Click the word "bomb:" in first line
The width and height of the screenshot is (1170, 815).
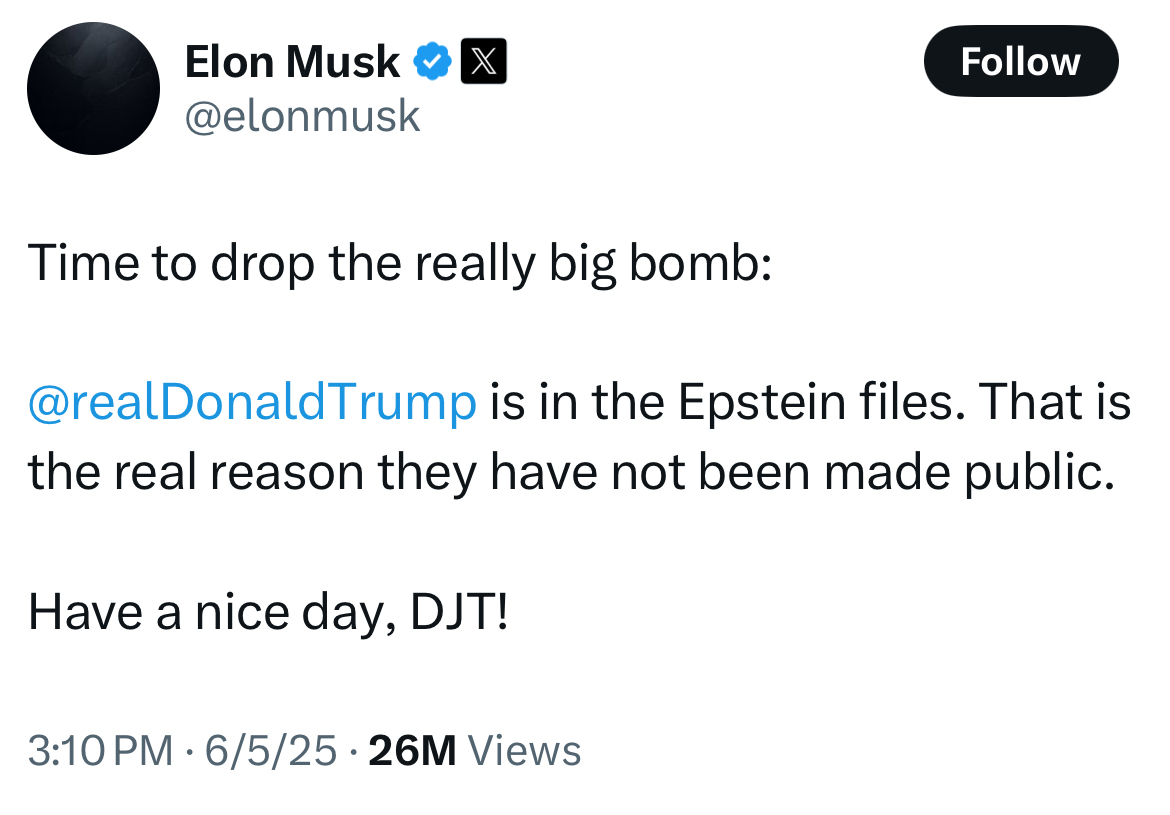699,264
